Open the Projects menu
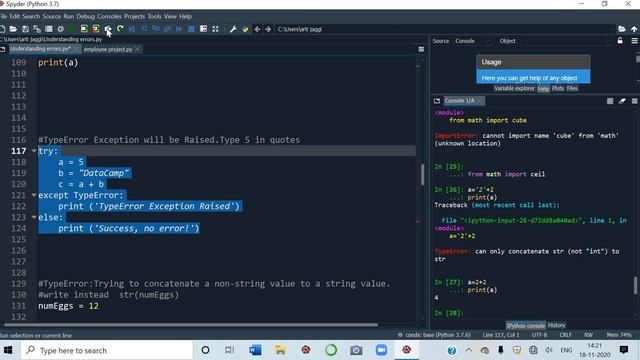Screen dimensions: 640x360 (x=134, y=16)
